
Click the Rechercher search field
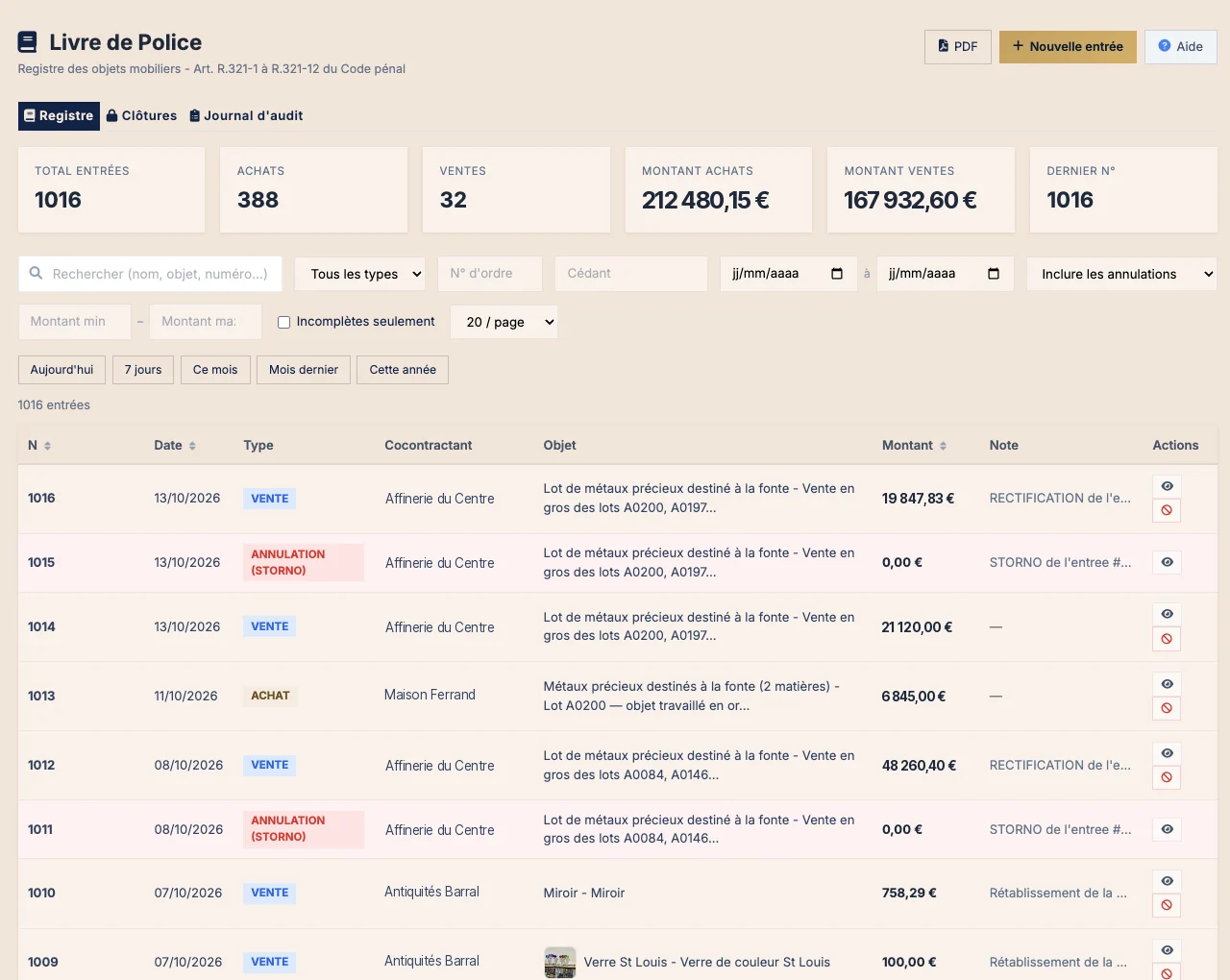click(x=150, y=274)
